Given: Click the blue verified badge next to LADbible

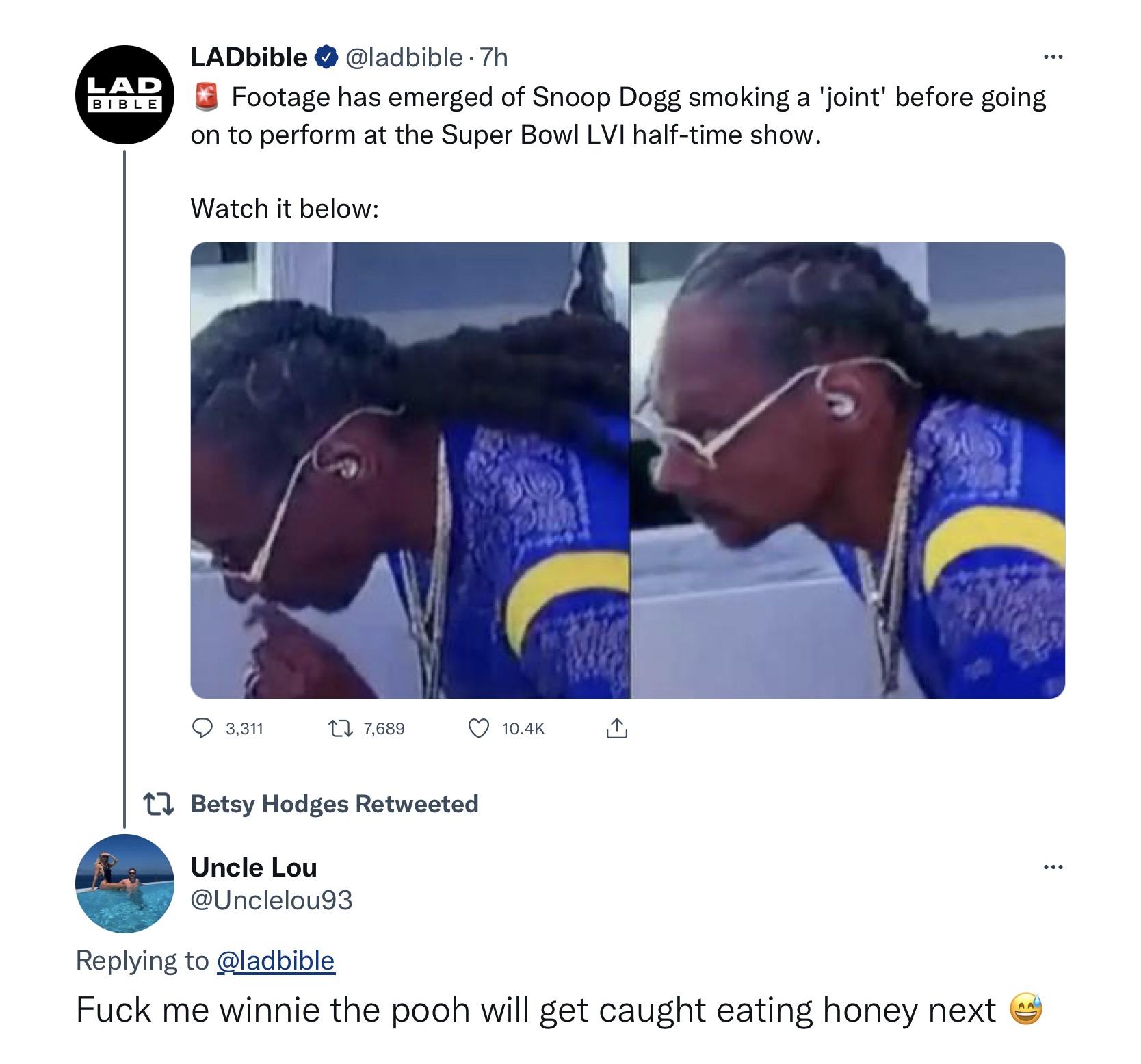Looking at the screenshot, I should [x=325, y=57].
